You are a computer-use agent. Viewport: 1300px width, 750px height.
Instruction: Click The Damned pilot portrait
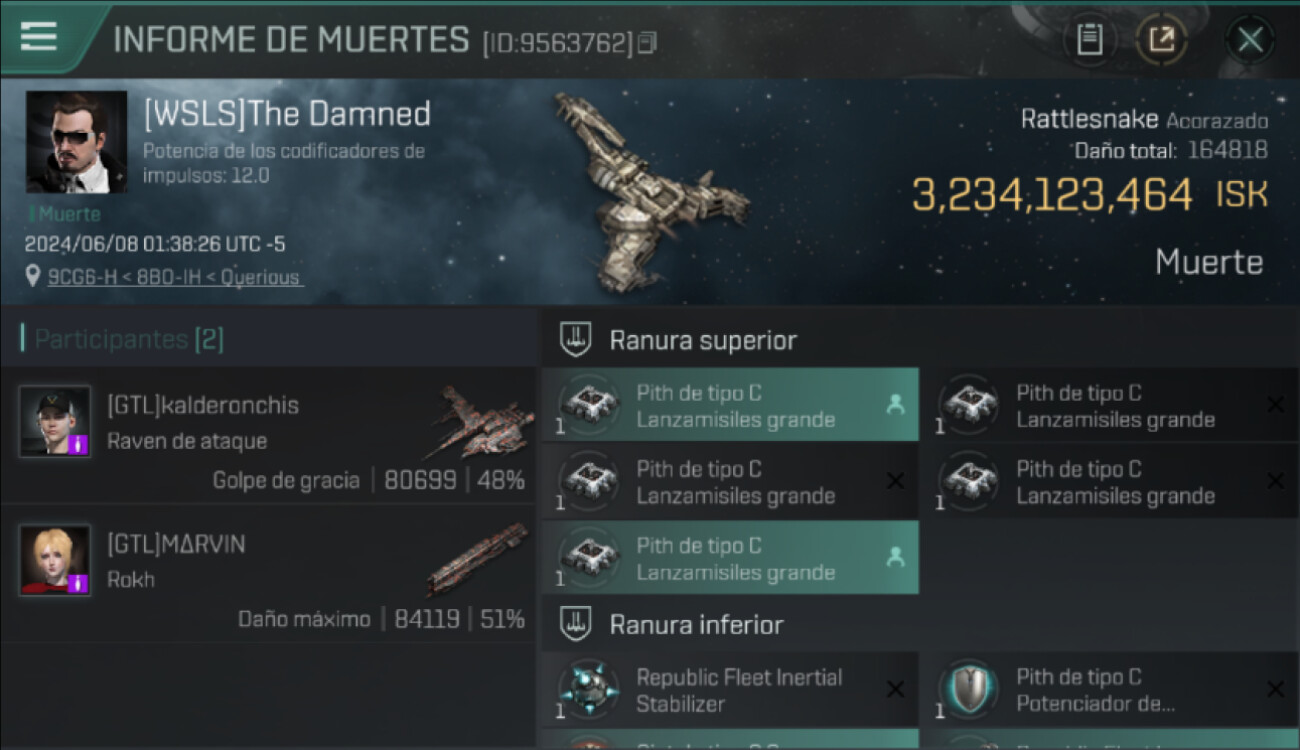76,142
